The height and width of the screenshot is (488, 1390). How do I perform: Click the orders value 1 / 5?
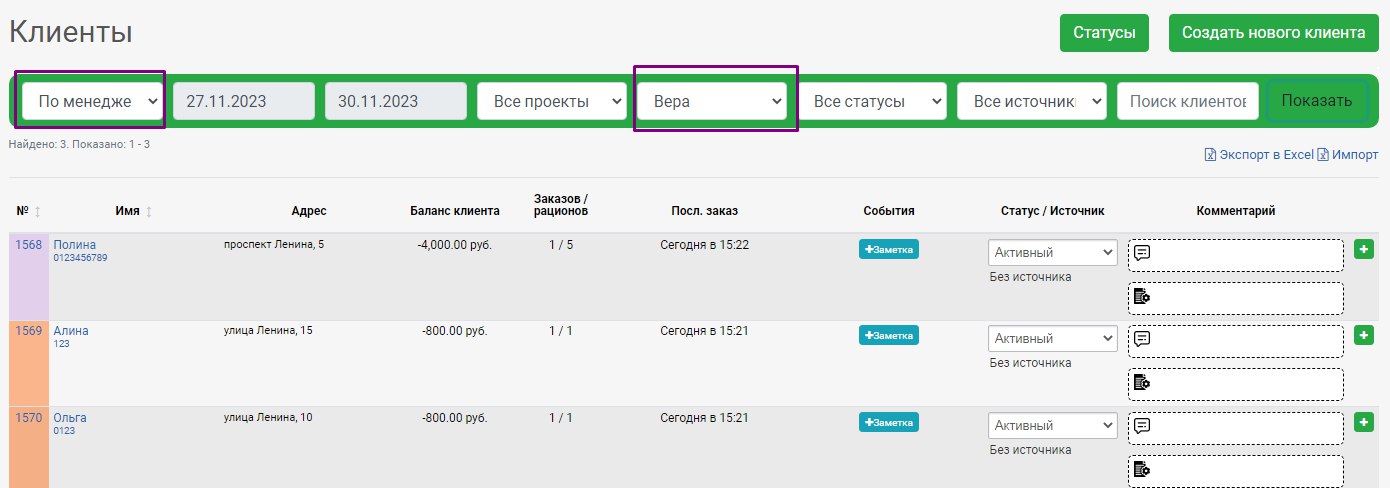coord(561,245)
